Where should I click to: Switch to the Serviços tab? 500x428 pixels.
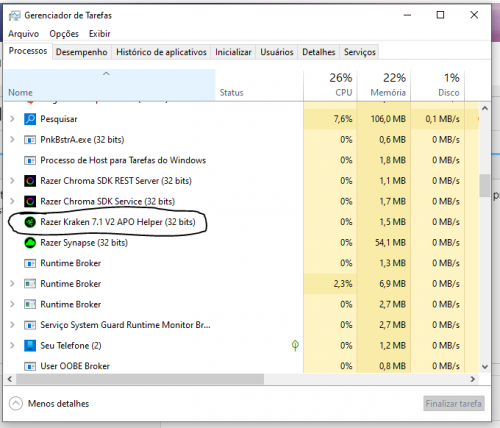360,52
